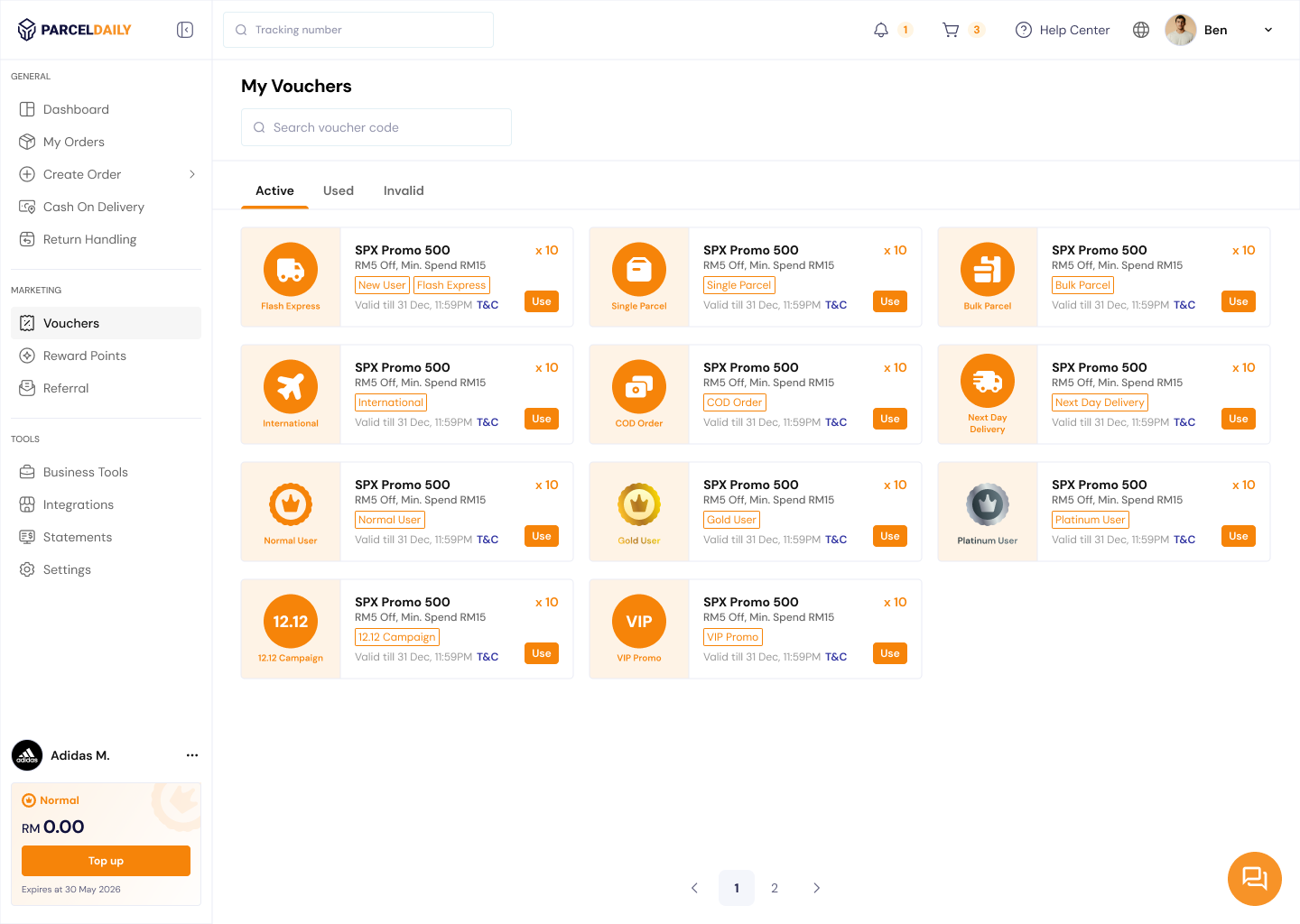This screenshot has height=924, width=1300.
Task: Open T&C link for Gold User voucher
Action: 836,540
